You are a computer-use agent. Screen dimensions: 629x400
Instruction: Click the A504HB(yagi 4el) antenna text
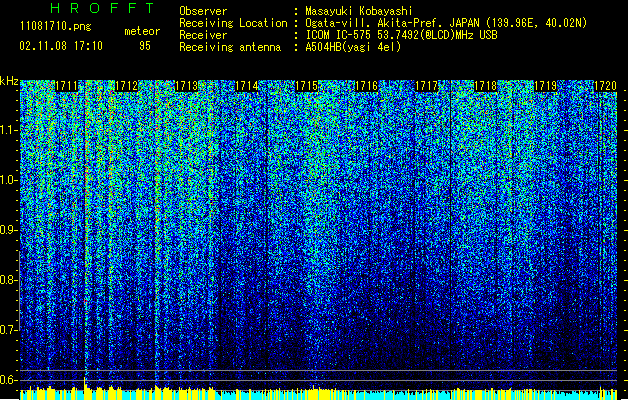(x=353, y=47)
